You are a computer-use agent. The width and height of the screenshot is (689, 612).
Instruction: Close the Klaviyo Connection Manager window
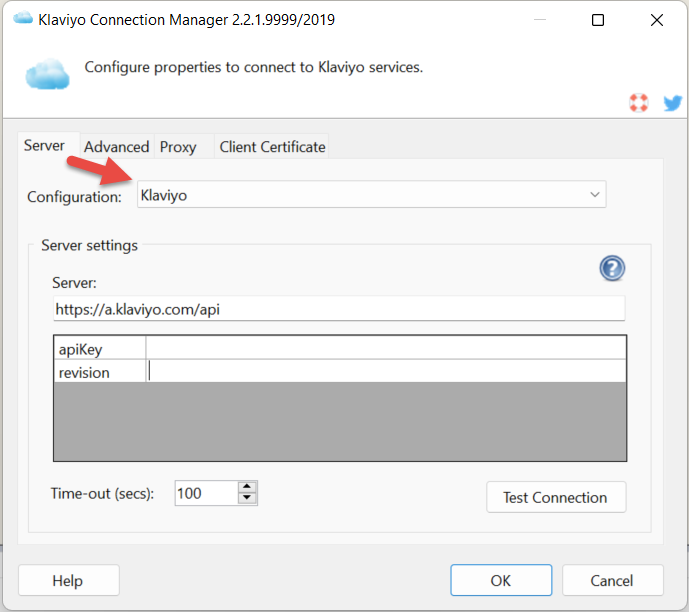click(x=656, y=20)
